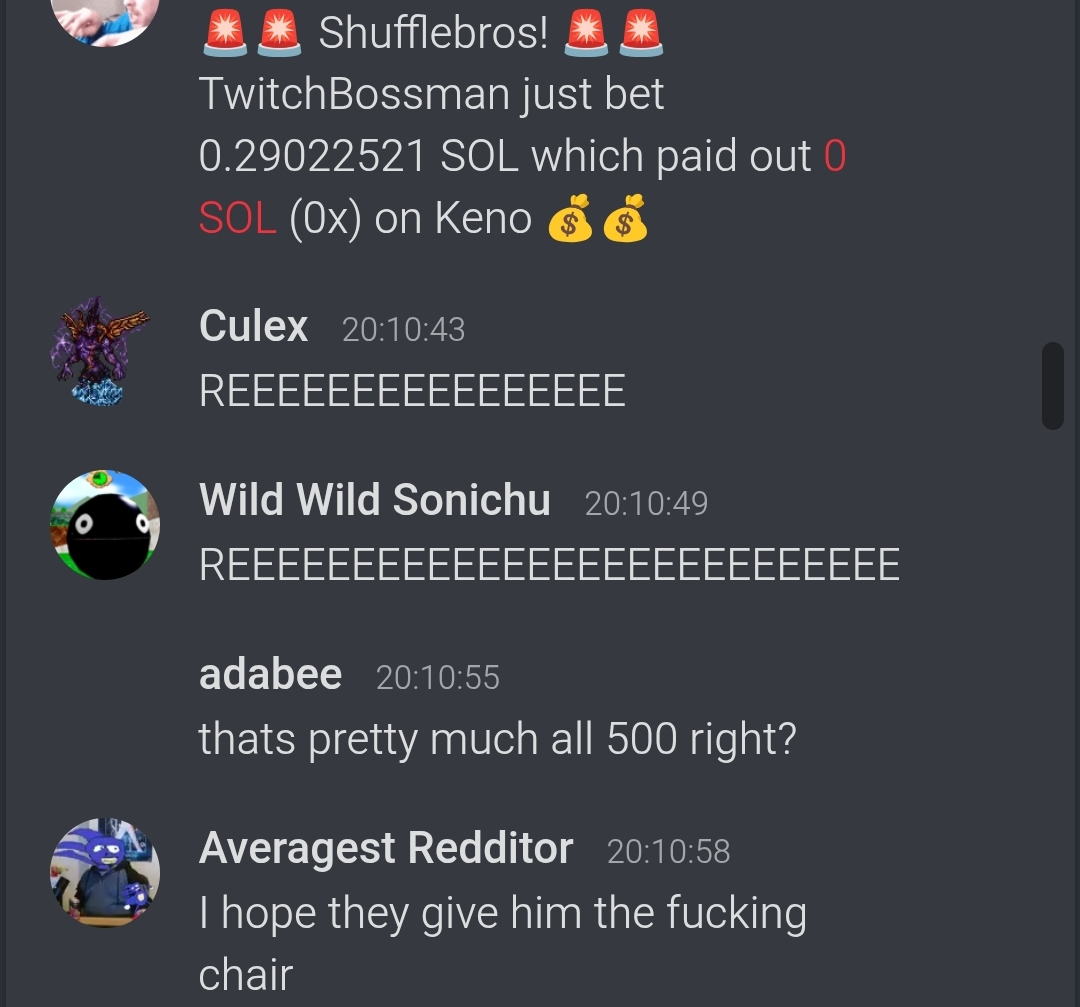Image resolution: width=1080 pixels, height=1007 pixels.
Task: Click the first money bag emoji
Action: (x=570, y=218)
